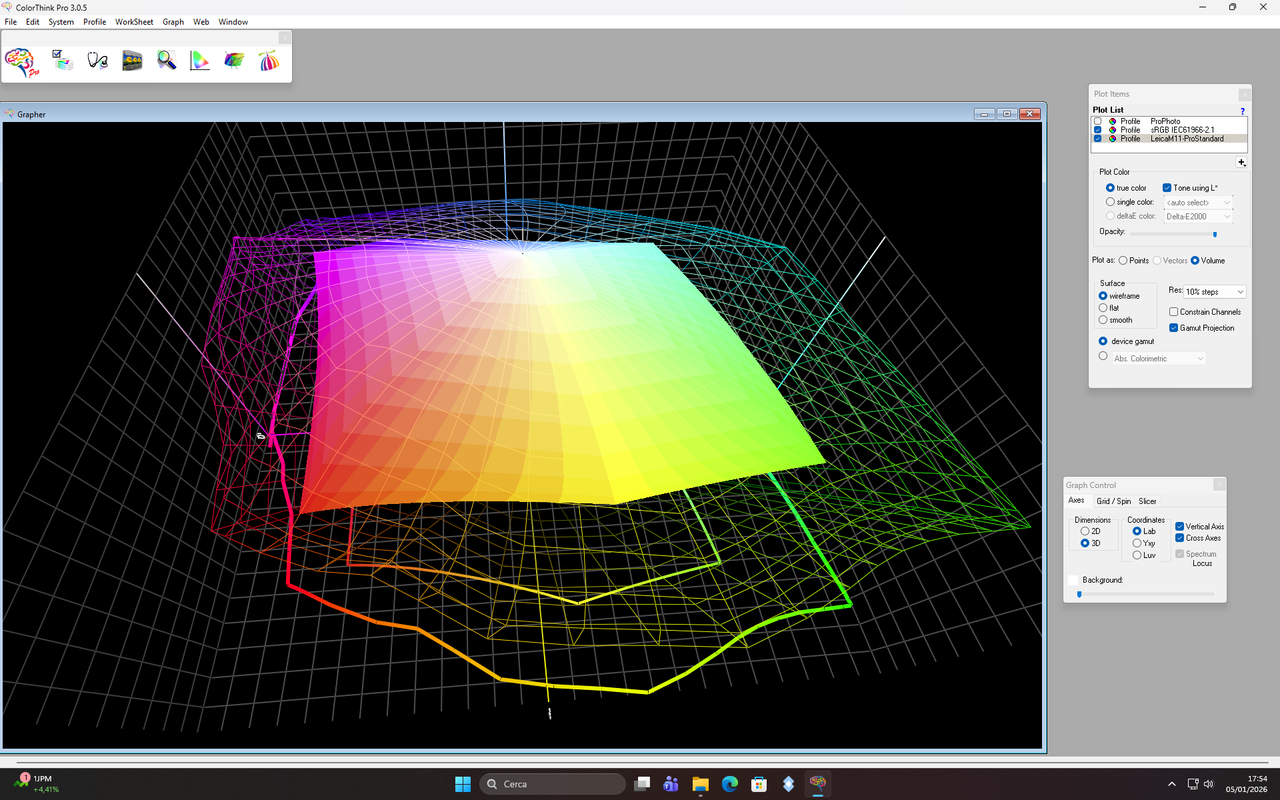This screenshot has width=1280, height=800.
Task: Open the Profile Inspector dials icon
Action: click(132, 61)
